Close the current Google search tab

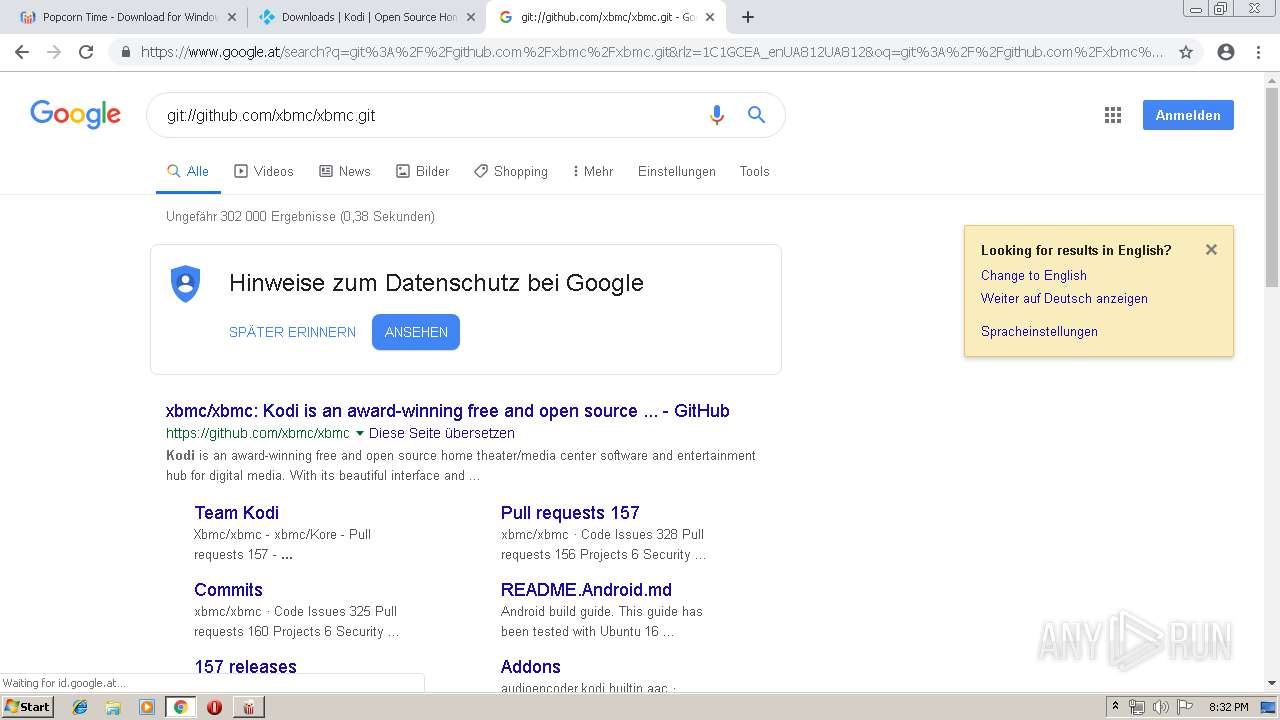click(x=710, y=17)
